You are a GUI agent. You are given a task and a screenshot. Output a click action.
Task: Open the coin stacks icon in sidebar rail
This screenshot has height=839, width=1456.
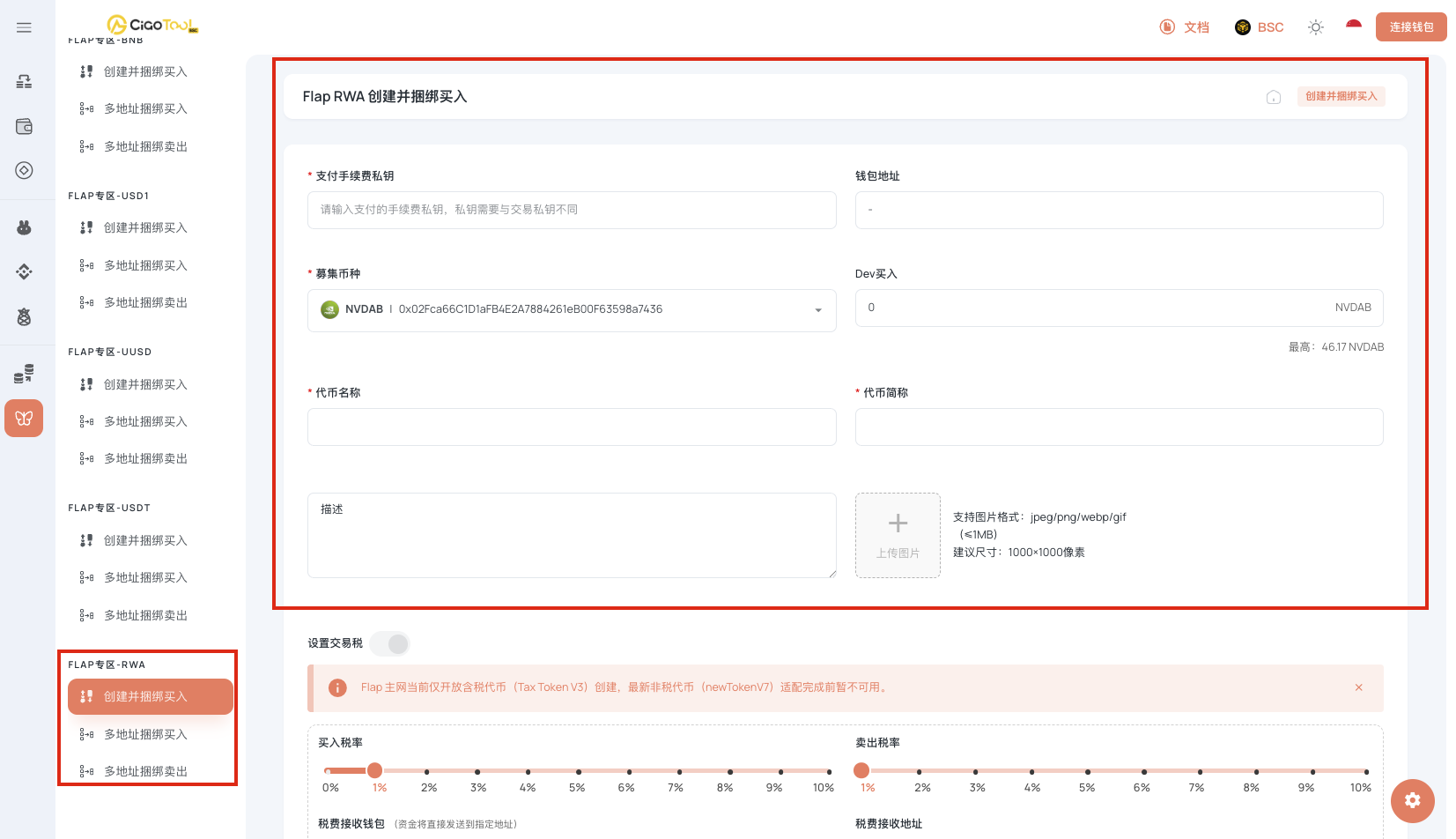(24, 374)
